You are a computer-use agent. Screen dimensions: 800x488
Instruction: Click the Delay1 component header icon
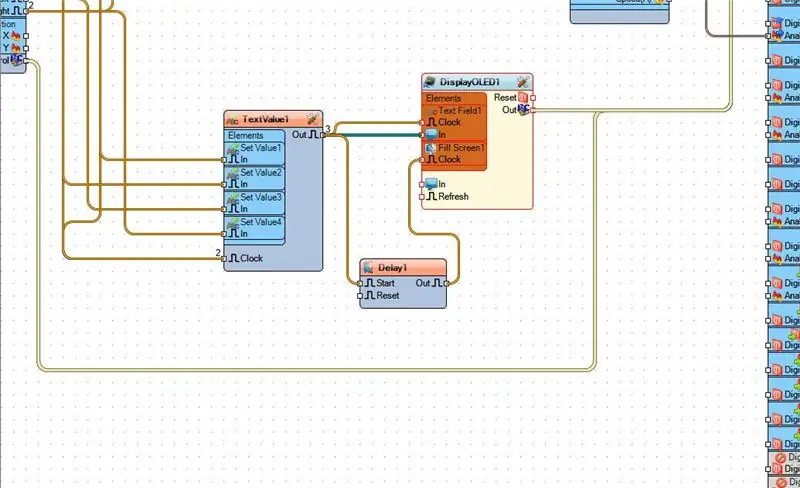tap(368, 267)
